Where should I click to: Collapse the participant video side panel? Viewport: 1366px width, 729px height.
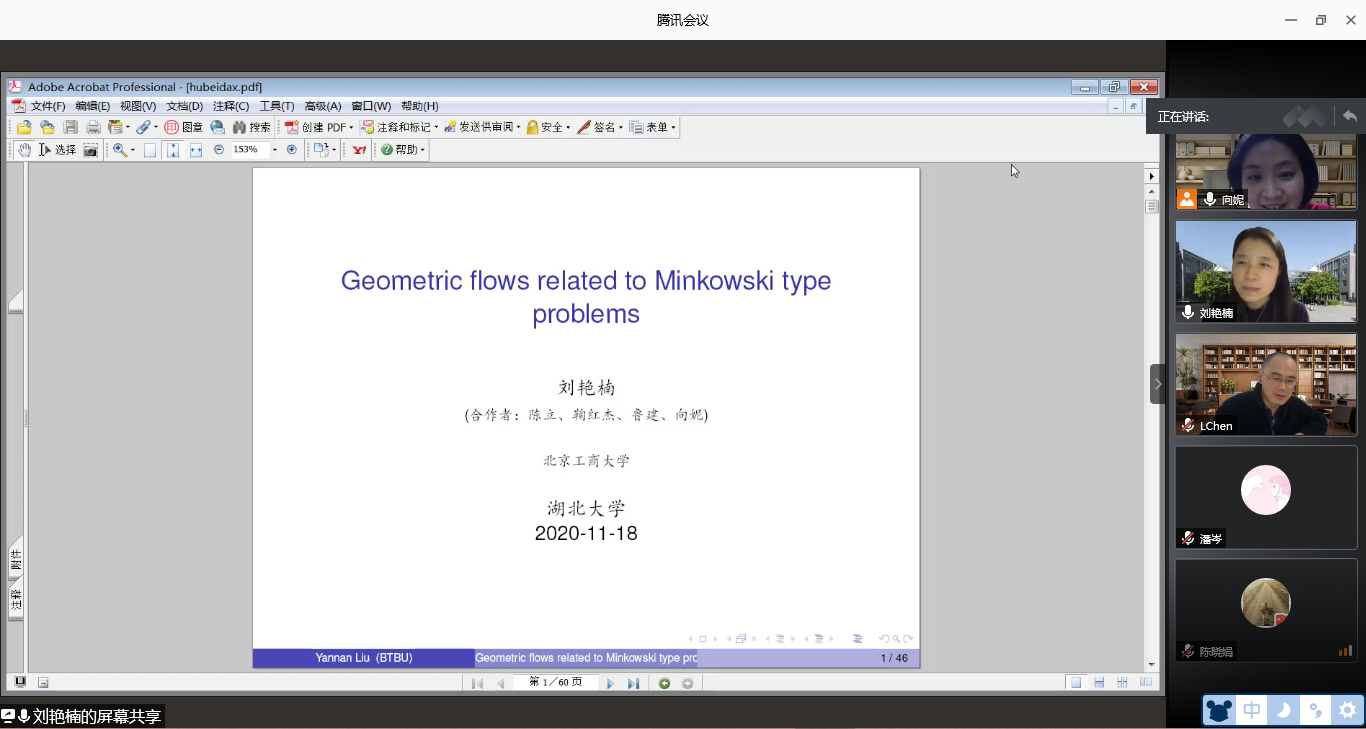(1158, 384)
